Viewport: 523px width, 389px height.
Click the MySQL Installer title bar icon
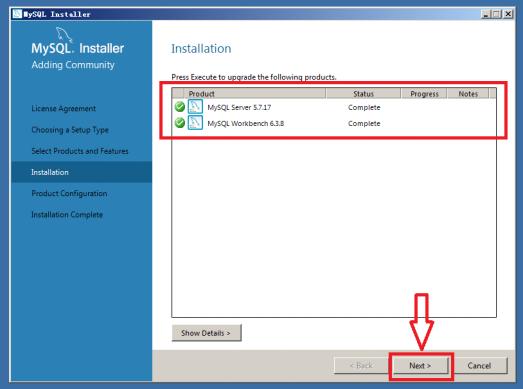pos(17,14)
